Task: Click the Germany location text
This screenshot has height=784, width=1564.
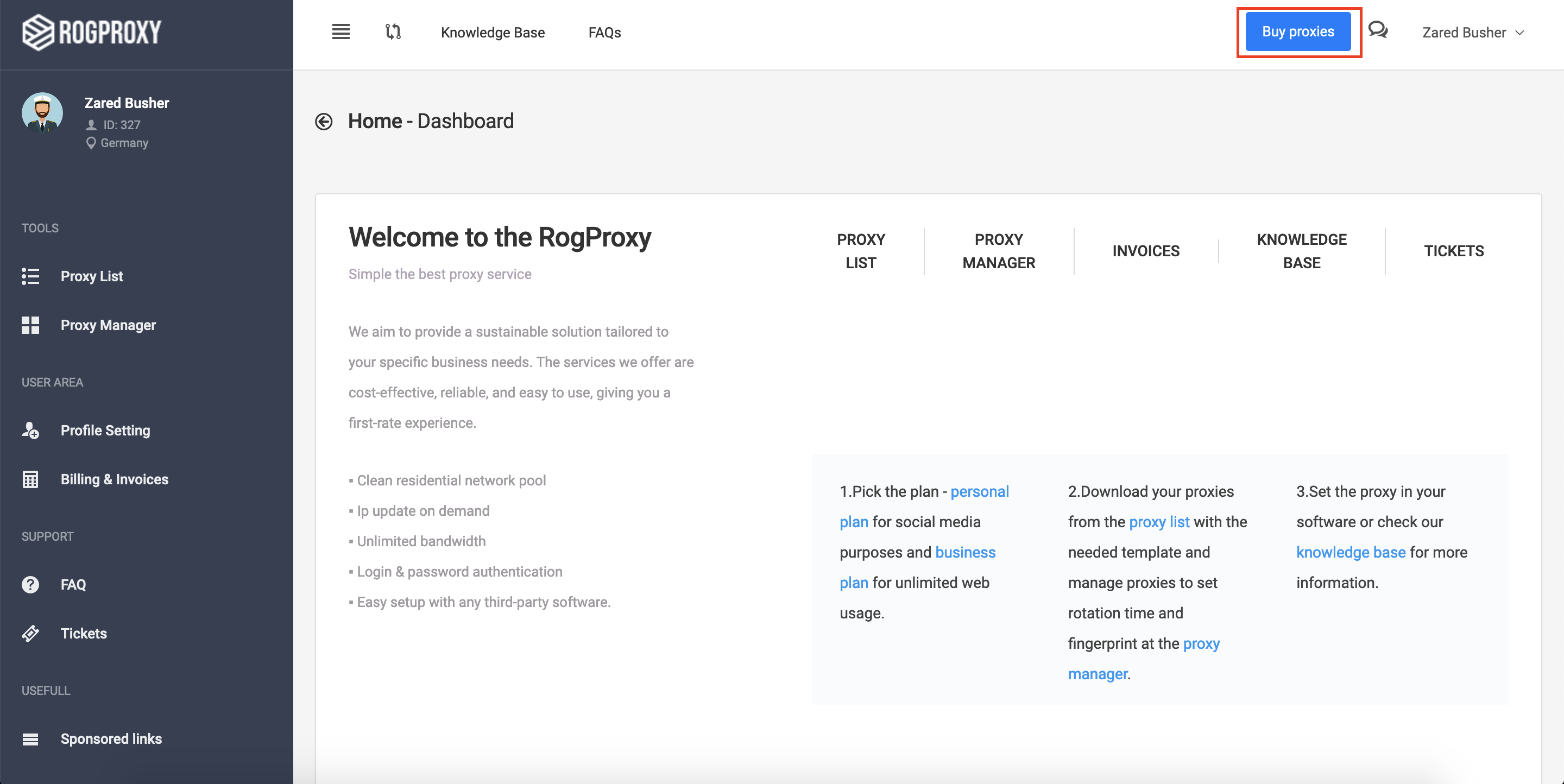Action: point(124,143)
